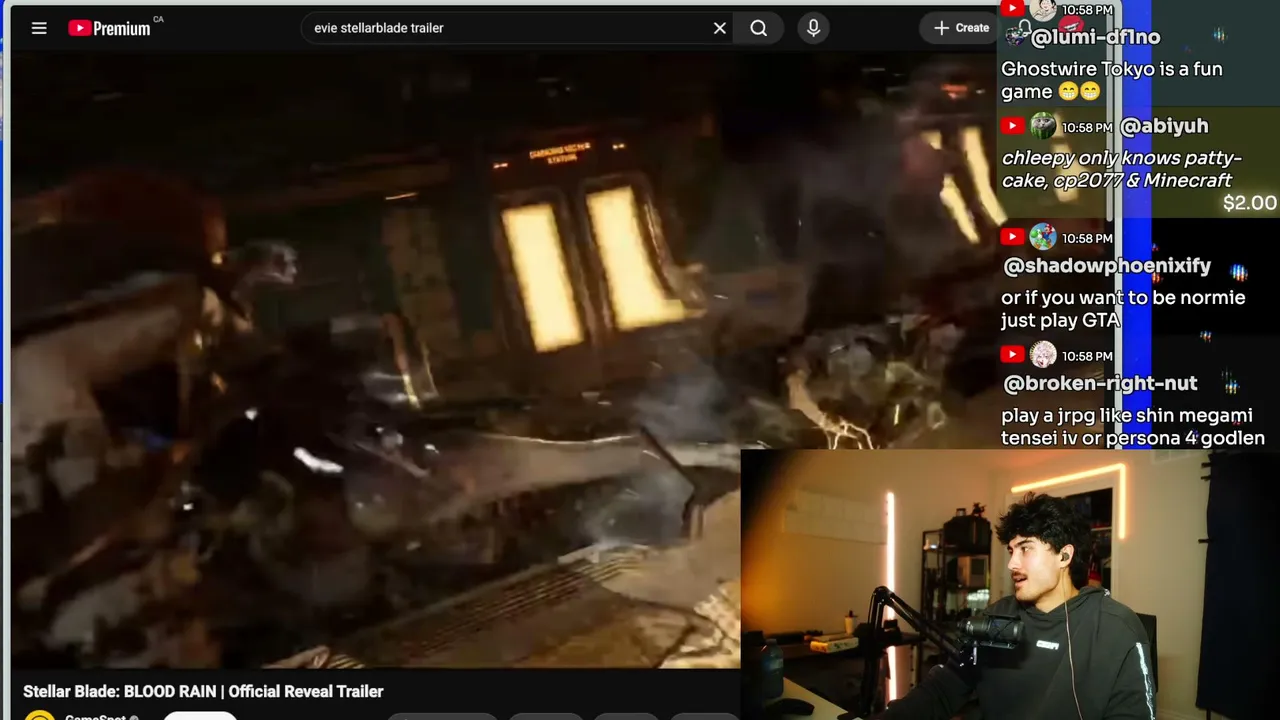
Task: Open the Create menu
Action: point(960,28)
